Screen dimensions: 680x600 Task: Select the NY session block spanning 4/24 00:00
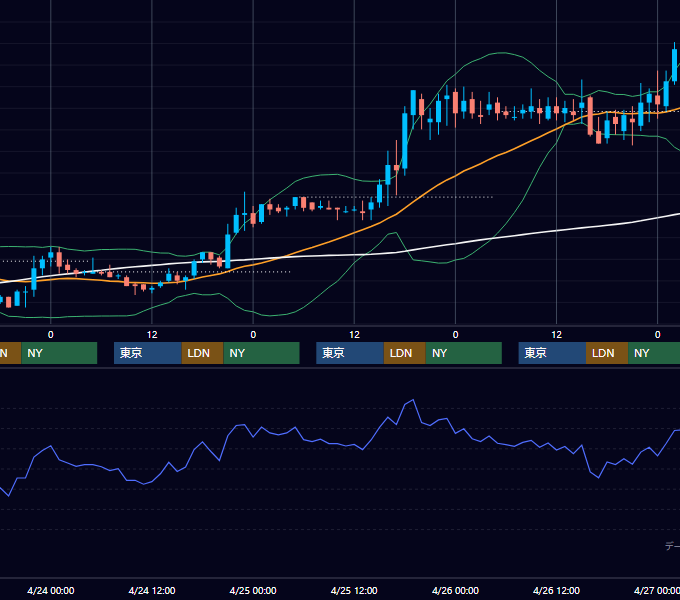[x=59, y=353]
